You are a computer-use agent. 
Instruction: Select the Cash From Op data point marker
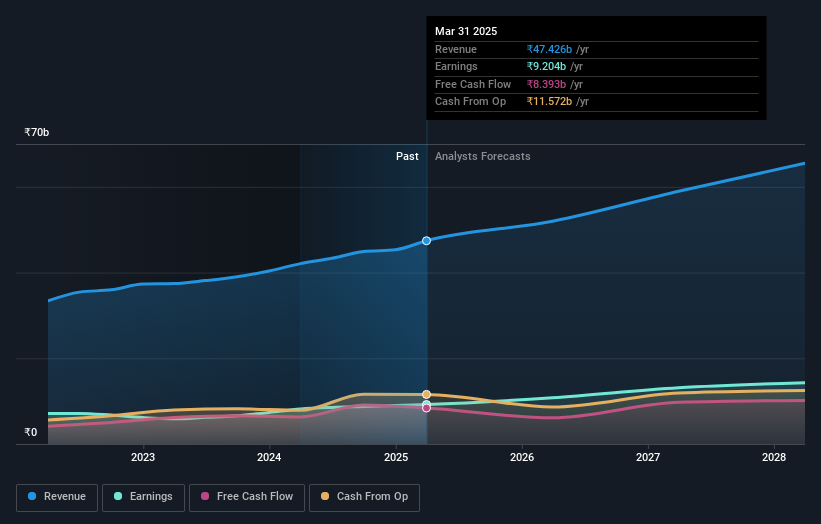427,394
